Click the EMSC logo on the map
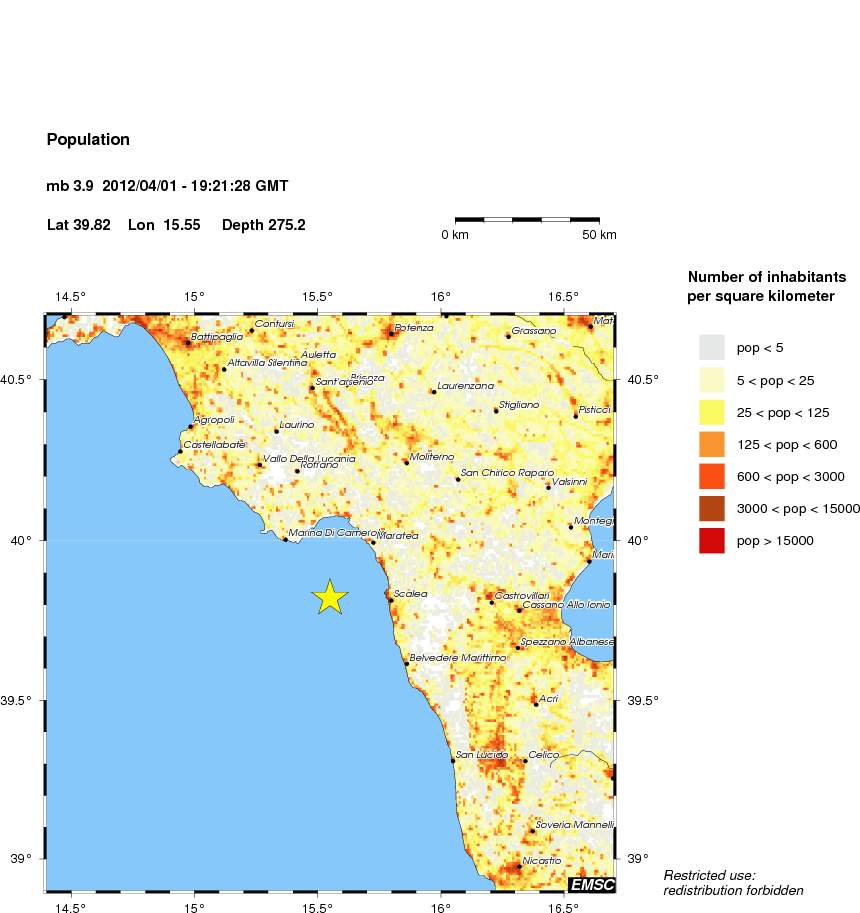Image resolution: width=860 pixels, height=913 pixels. tap(592, 885)
